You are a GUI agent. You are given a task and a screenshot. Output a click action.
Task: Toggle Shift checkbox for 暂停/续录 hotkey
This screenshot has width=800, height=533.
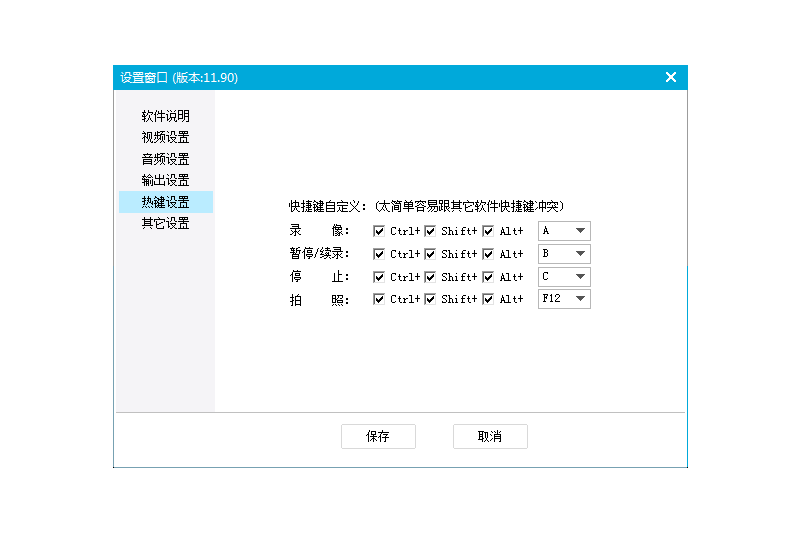coord(430,254)
